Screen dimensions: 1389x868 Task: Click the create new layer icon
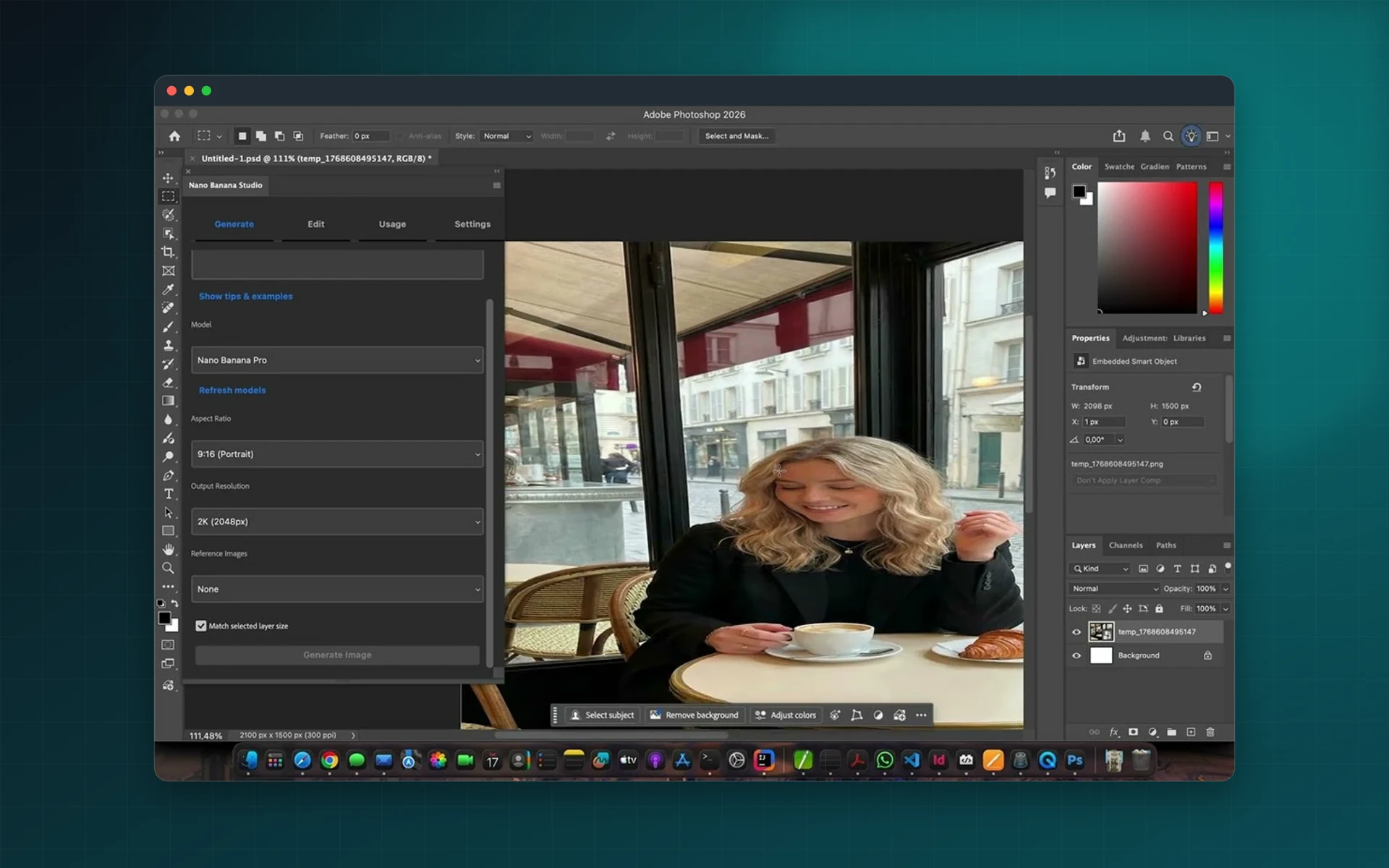pos(1191,732)
